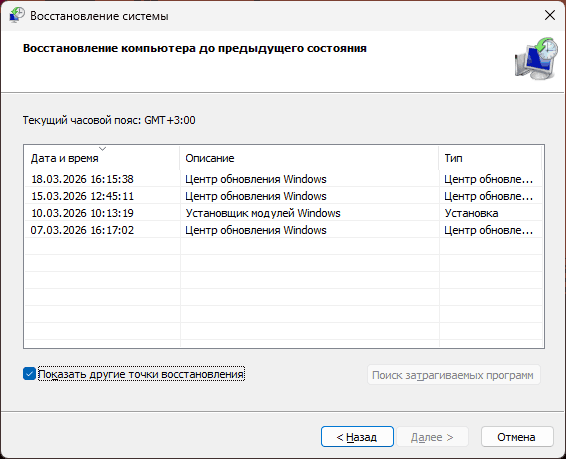Click the 'Показать другие точки восстановления' label

click(141, 374)
